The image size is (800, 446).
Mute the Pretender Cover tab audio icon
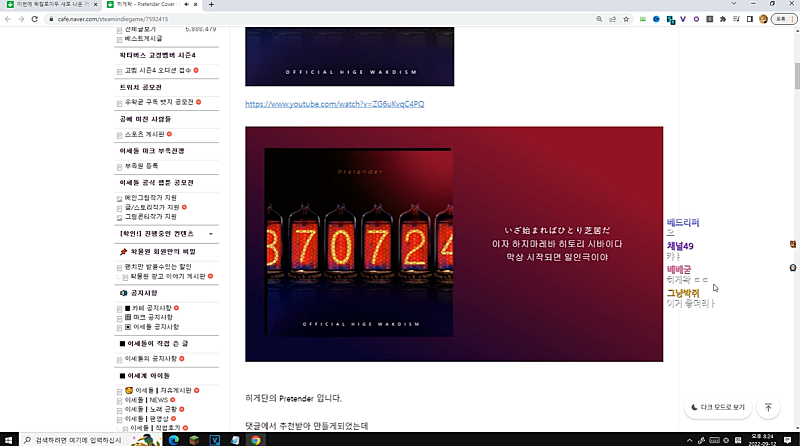(186, 4)
